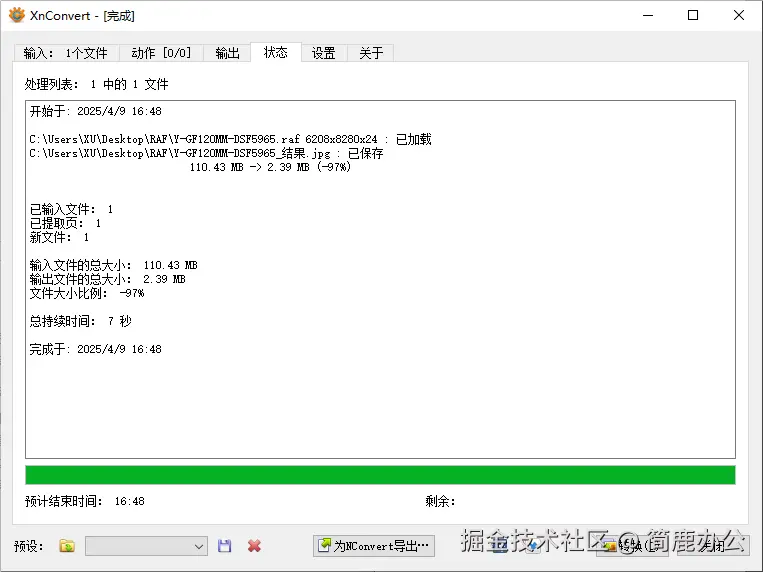Click the XnConvert app logo in title bar
Image resolution: width=763 pixels, height=572 pixels.
click(17, 15)
